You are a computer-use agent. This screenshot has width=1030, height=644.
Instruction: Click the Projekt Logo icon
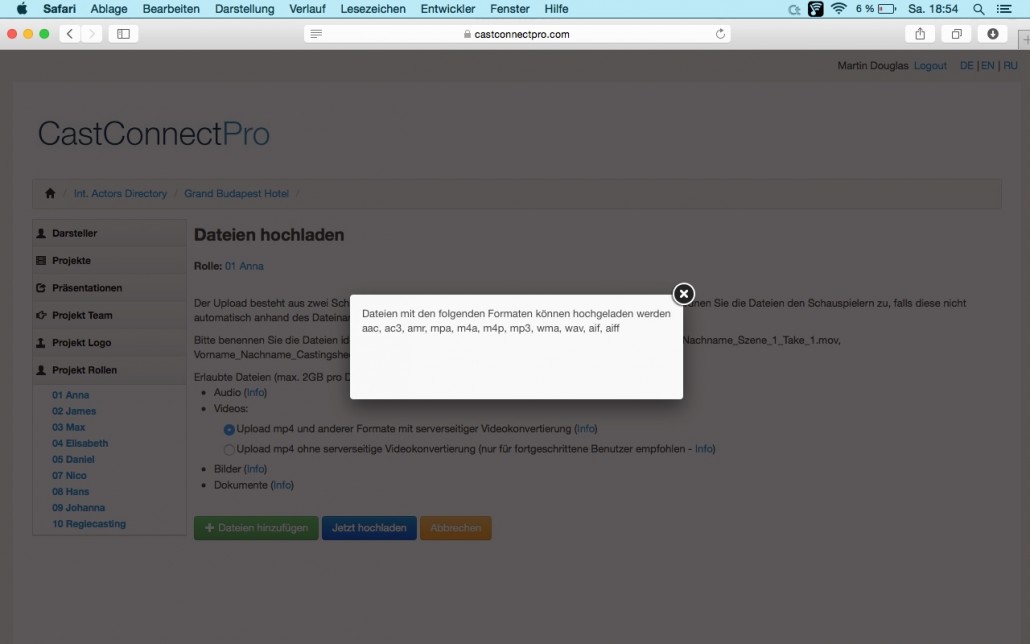coord(41,342)
